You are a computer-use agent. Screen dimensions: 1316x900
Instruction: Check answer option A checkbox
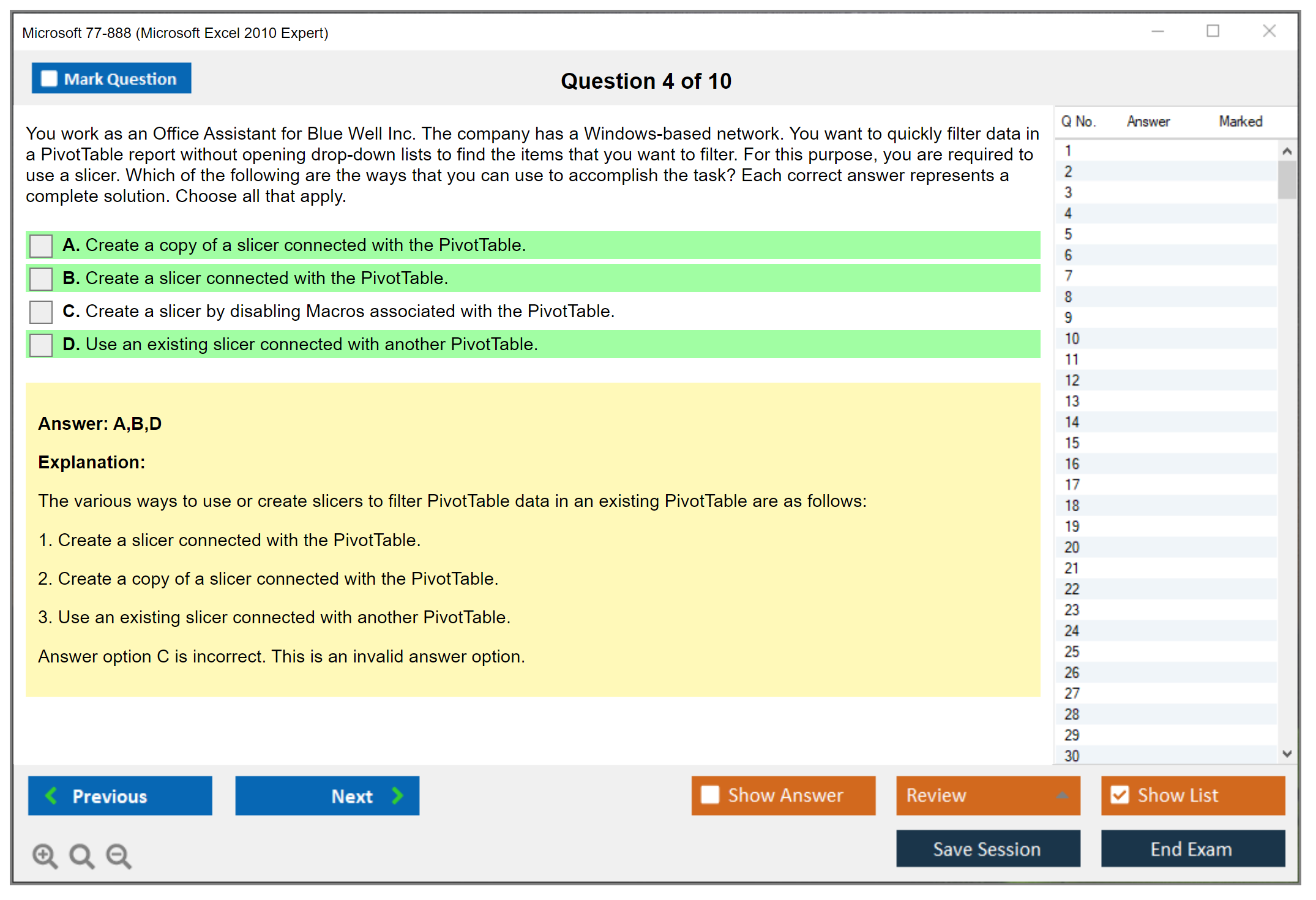tap(41, 246)
